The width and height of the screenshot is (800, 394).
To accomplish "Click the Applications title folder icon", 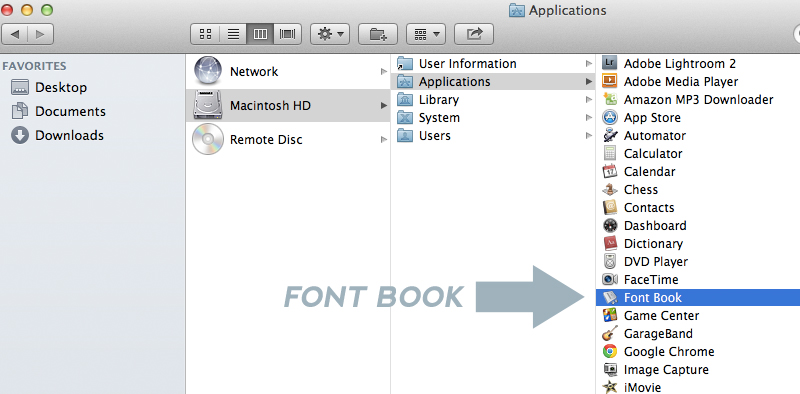I will pos(517,10).
